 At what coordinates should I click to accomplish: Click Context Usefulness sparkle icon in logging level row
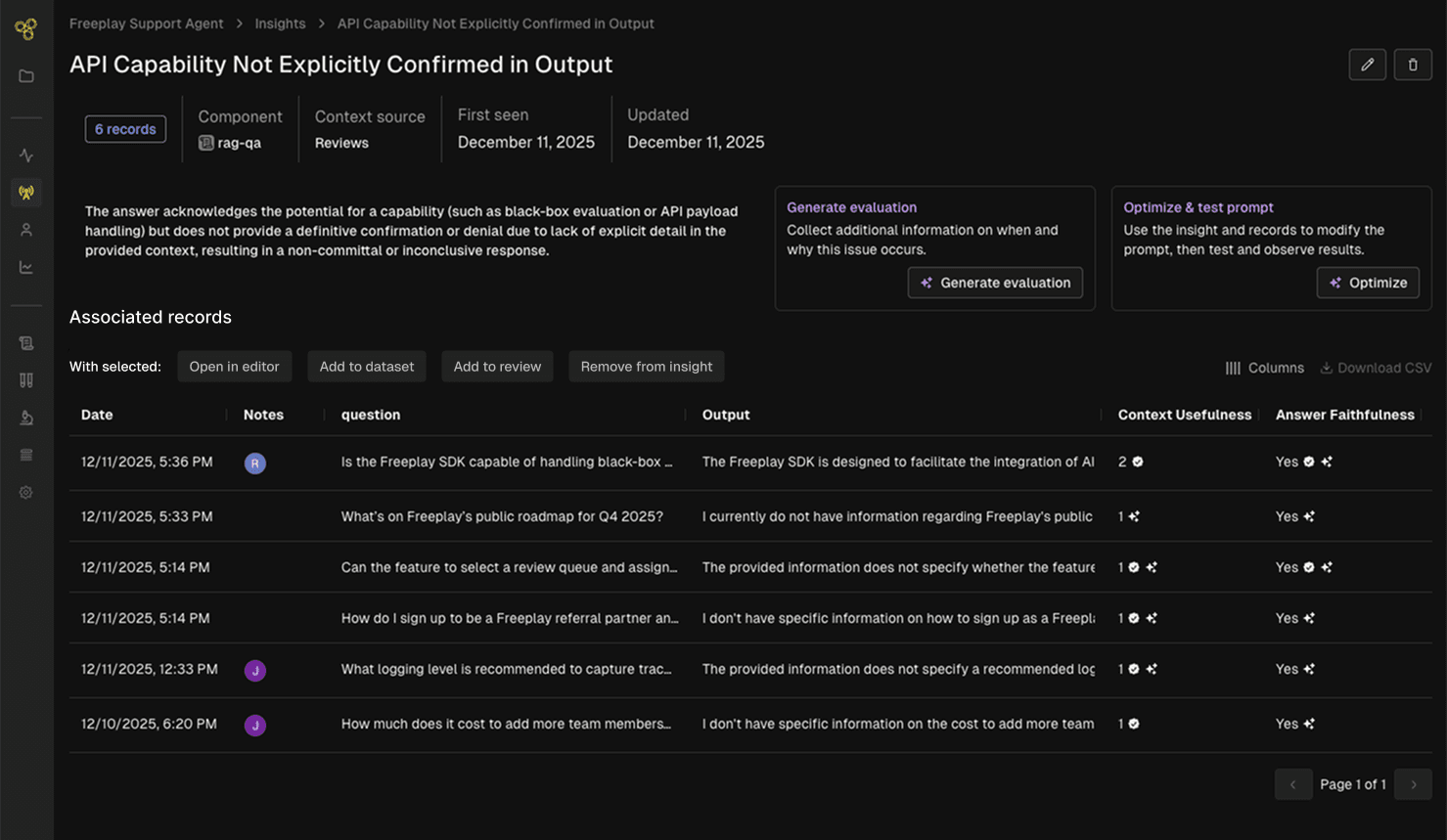click(x=1152, y=669)
